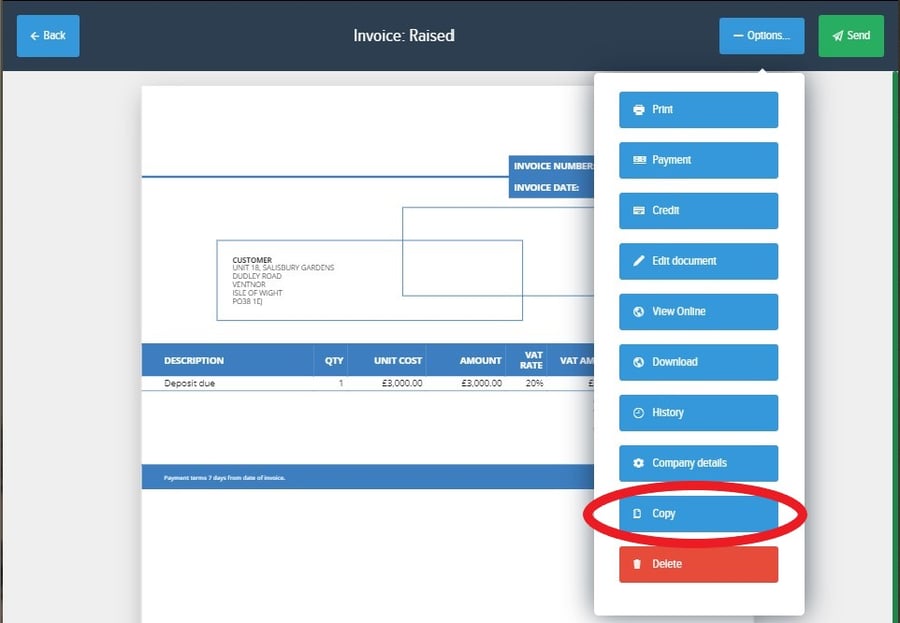Select Copy to duplicate the invoice

tap(698, 514)
